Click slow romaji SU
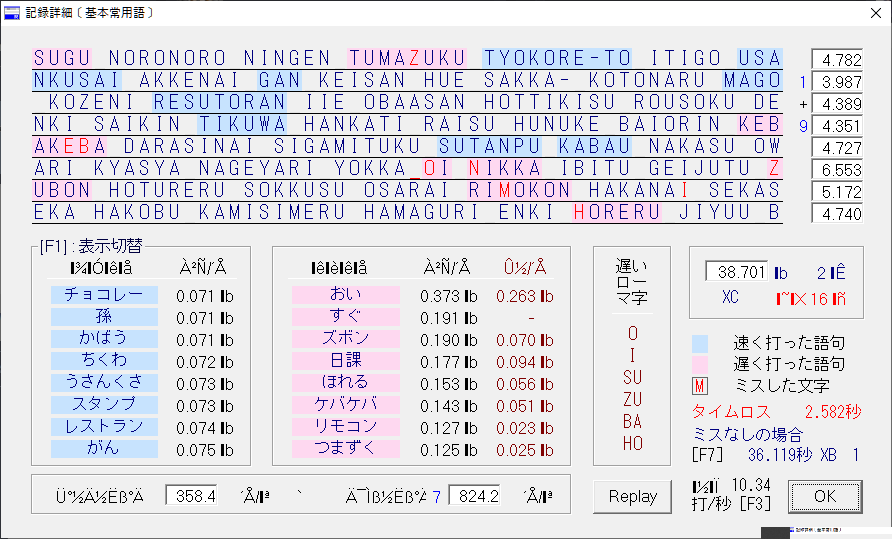This screenshot has height=539, width=892. coord(633,378)
